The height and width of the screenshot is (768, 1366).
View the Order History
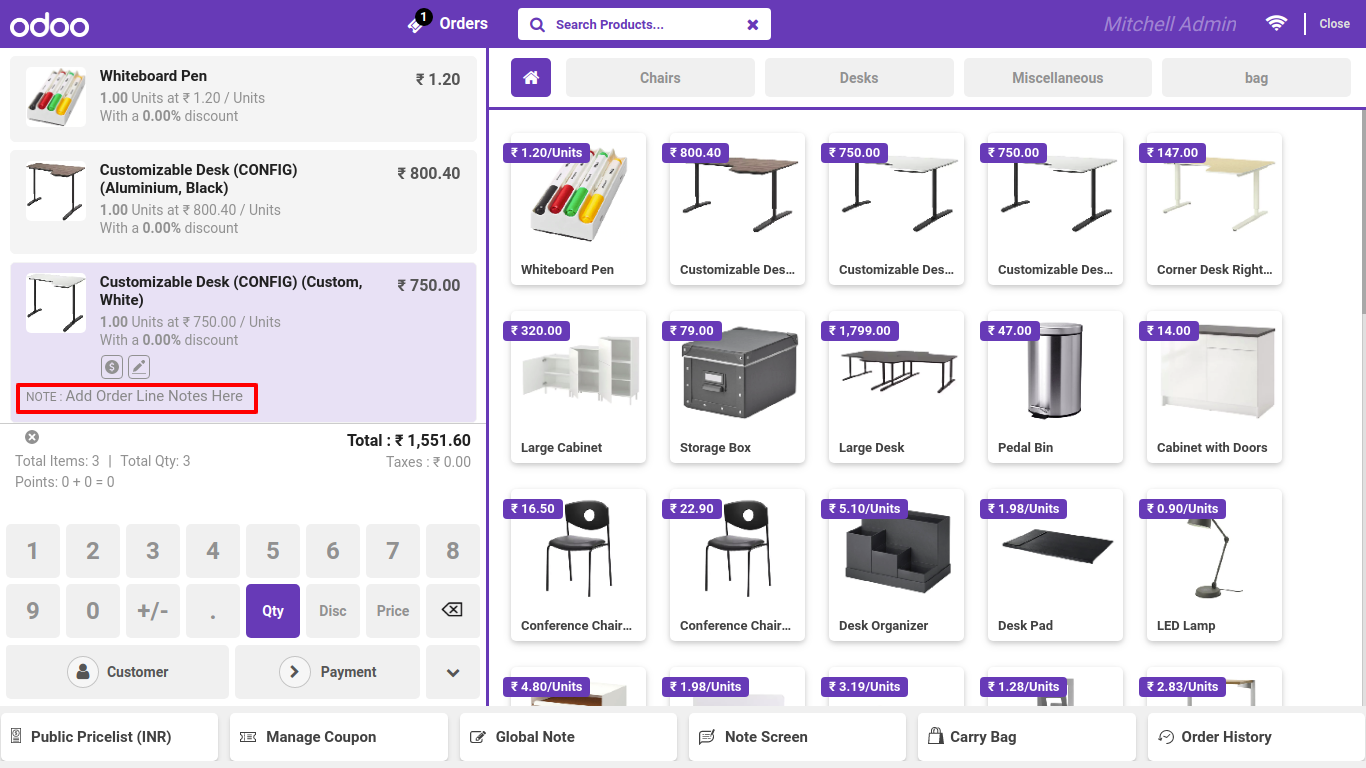pos(1256,737)
